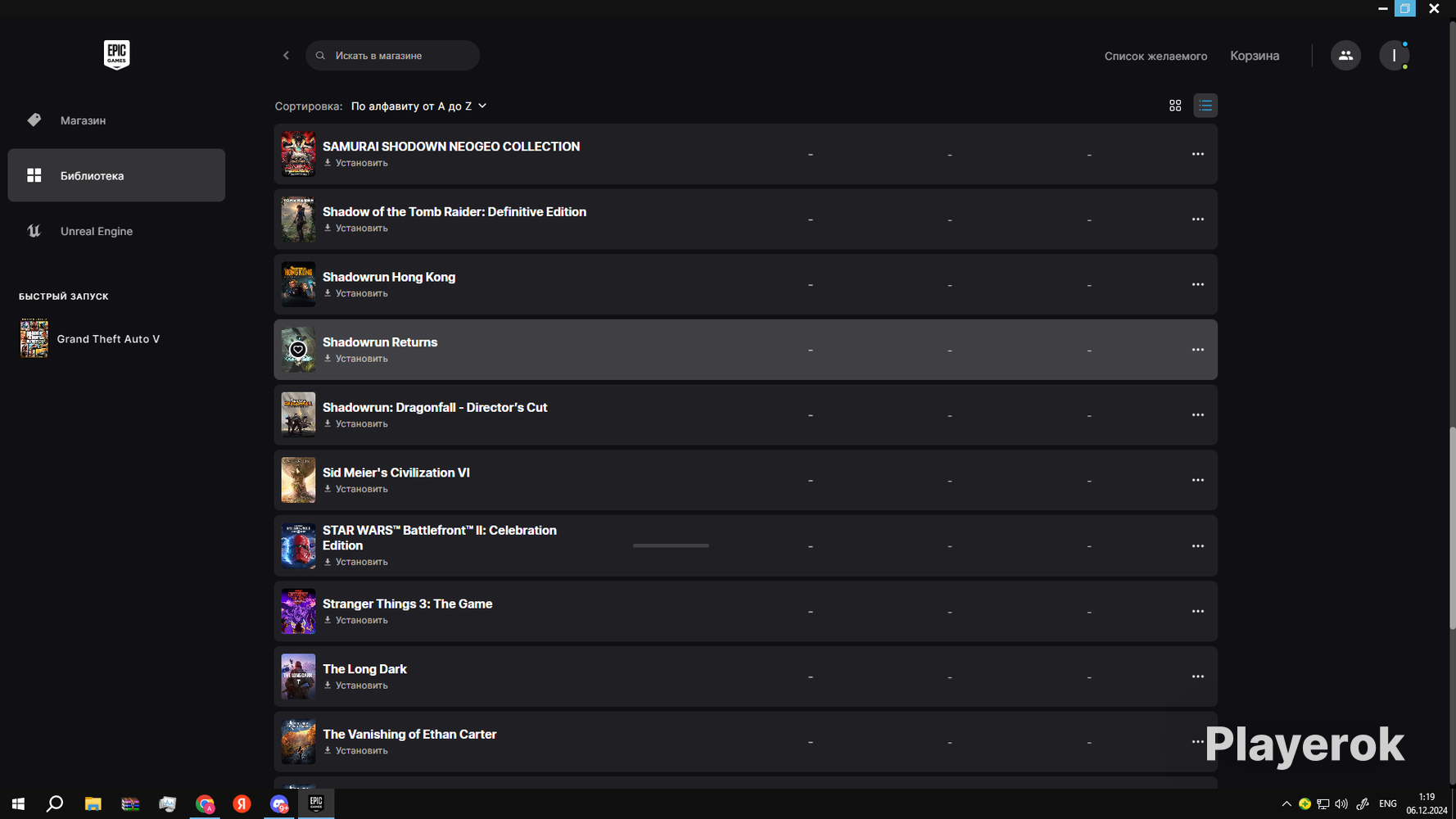Screen dimensions: 1456x819
Task: Open the Windows Start menu
Action: tap(18, 803)
